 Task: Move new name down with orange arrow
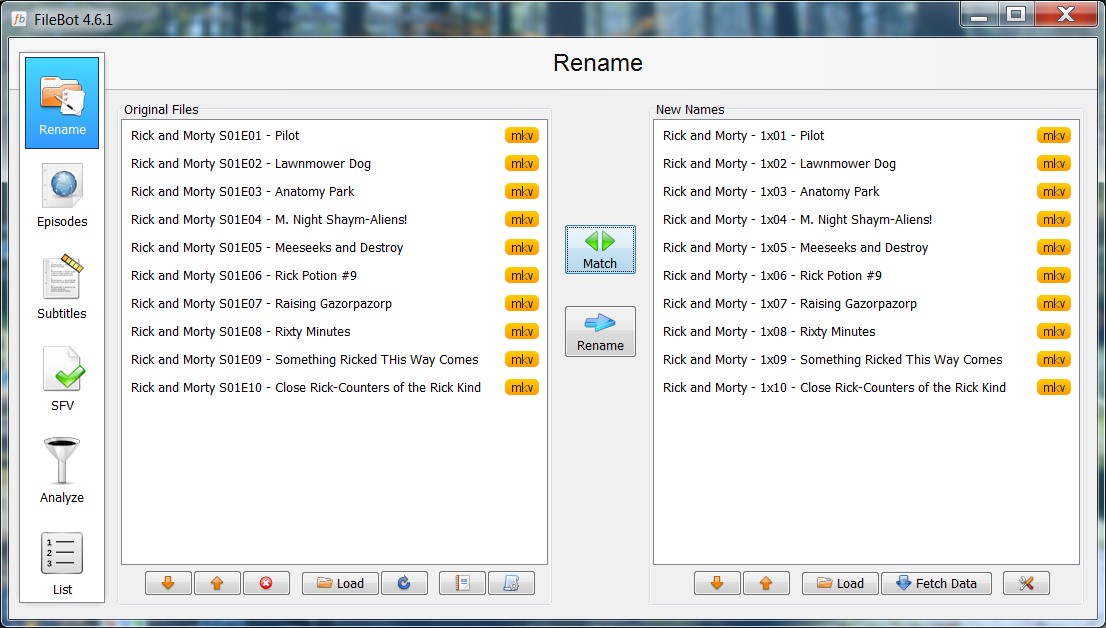click(717, 584)
